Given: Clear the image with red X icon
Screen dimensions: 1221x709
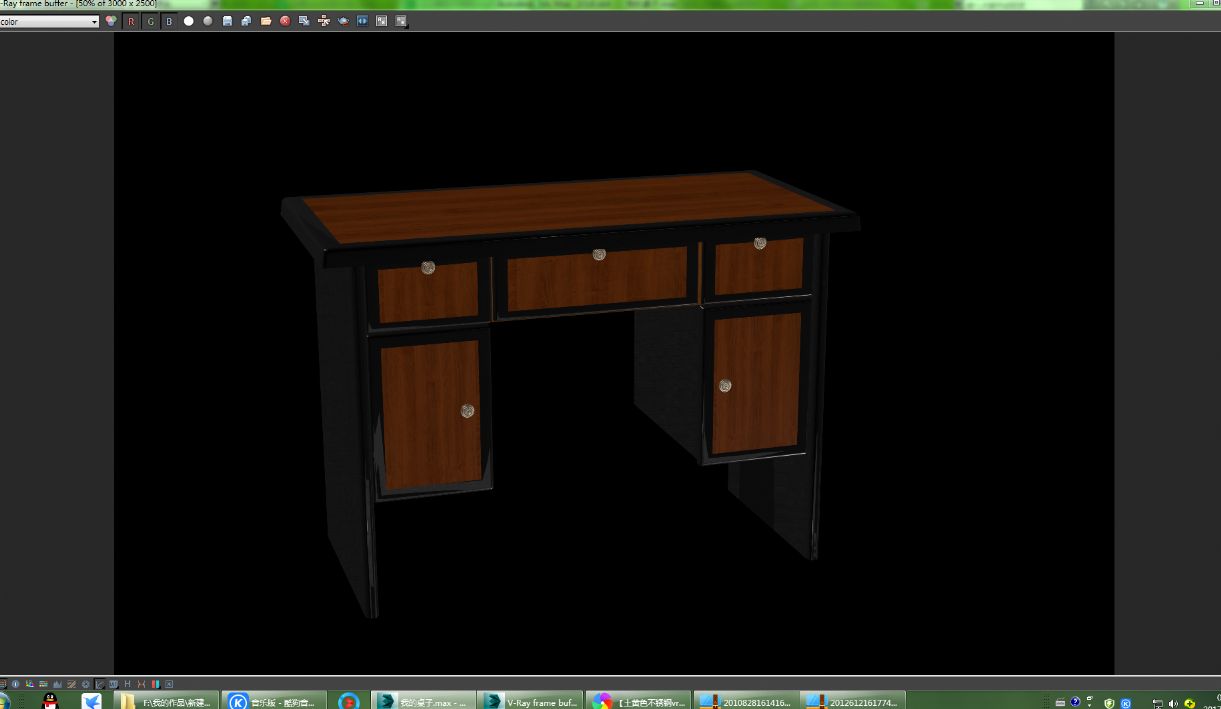Looking at the screenshot, I should pyautogui.click(x=285, y=21).
